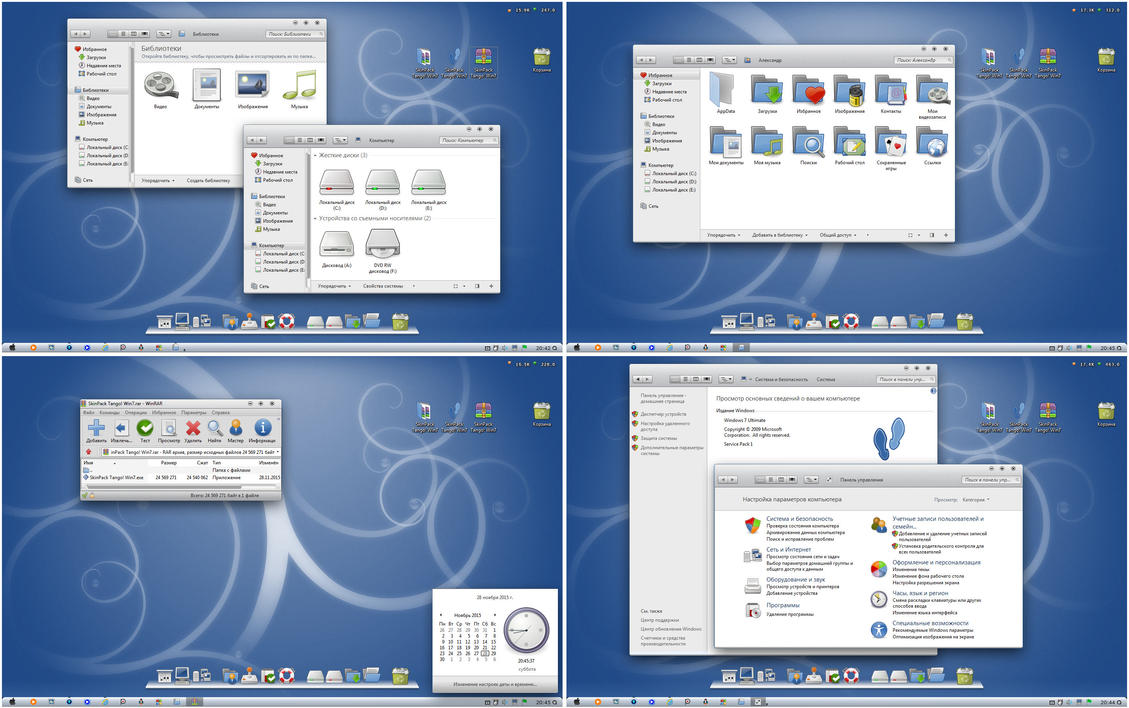Expand the Просмотр Категория dropdown
Image resolution: width=1129 pixels, height=708 pixels.
pos(975,499)
